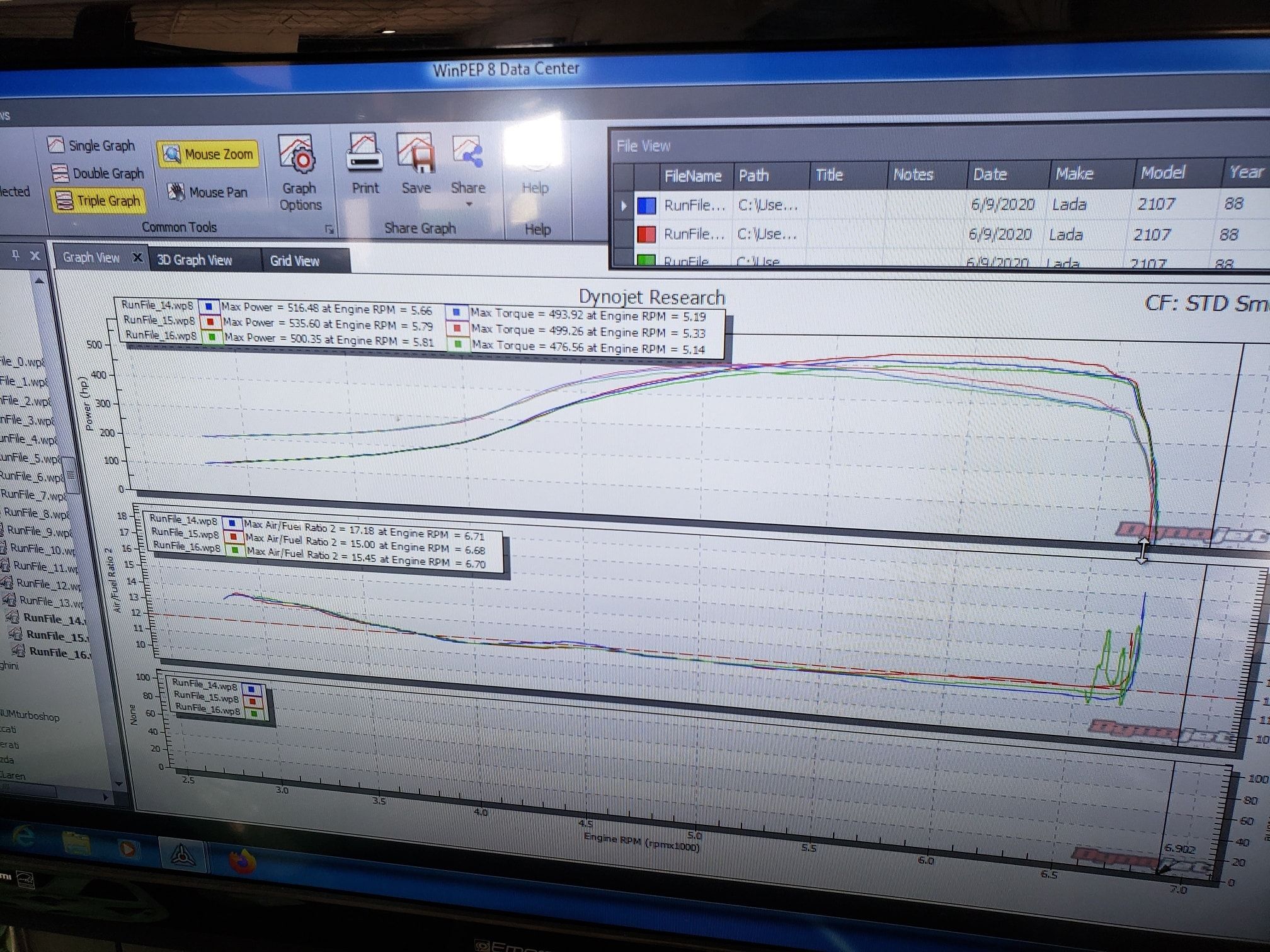Select the first row indicator arrow in File View
The image size is (1270, 952).
tap(624, 205)
